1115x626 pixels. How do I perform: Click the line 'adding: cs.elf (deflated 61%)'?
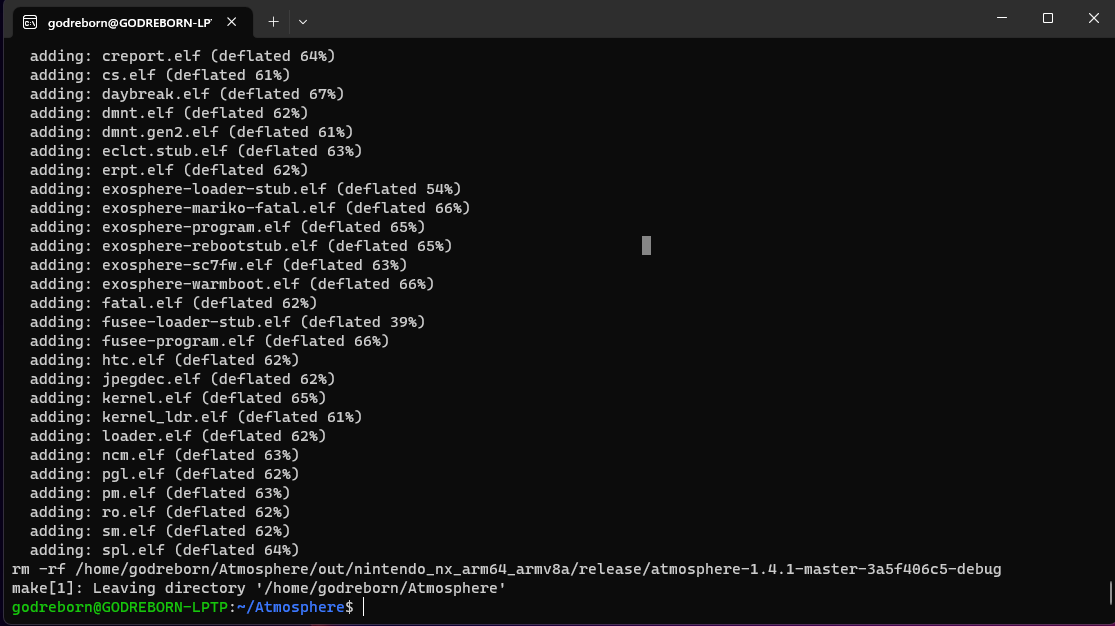click(x=160, y=75)
